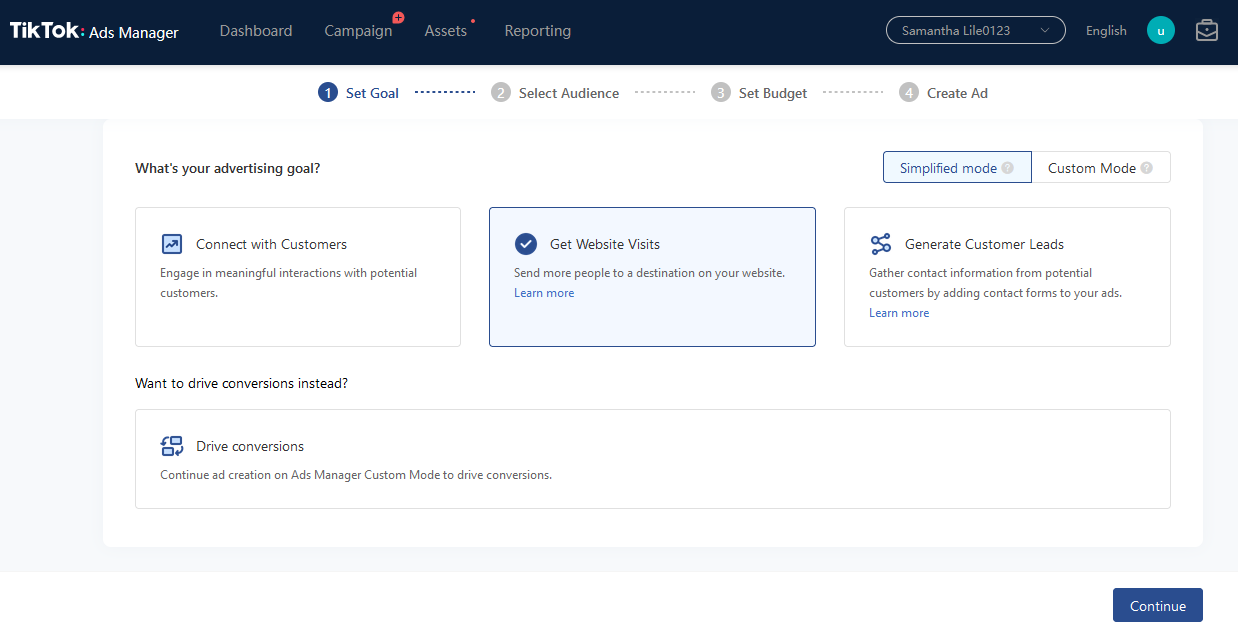Click the Get Website Visits checkmark
The image size is (1238, 628).
point(526,244)
